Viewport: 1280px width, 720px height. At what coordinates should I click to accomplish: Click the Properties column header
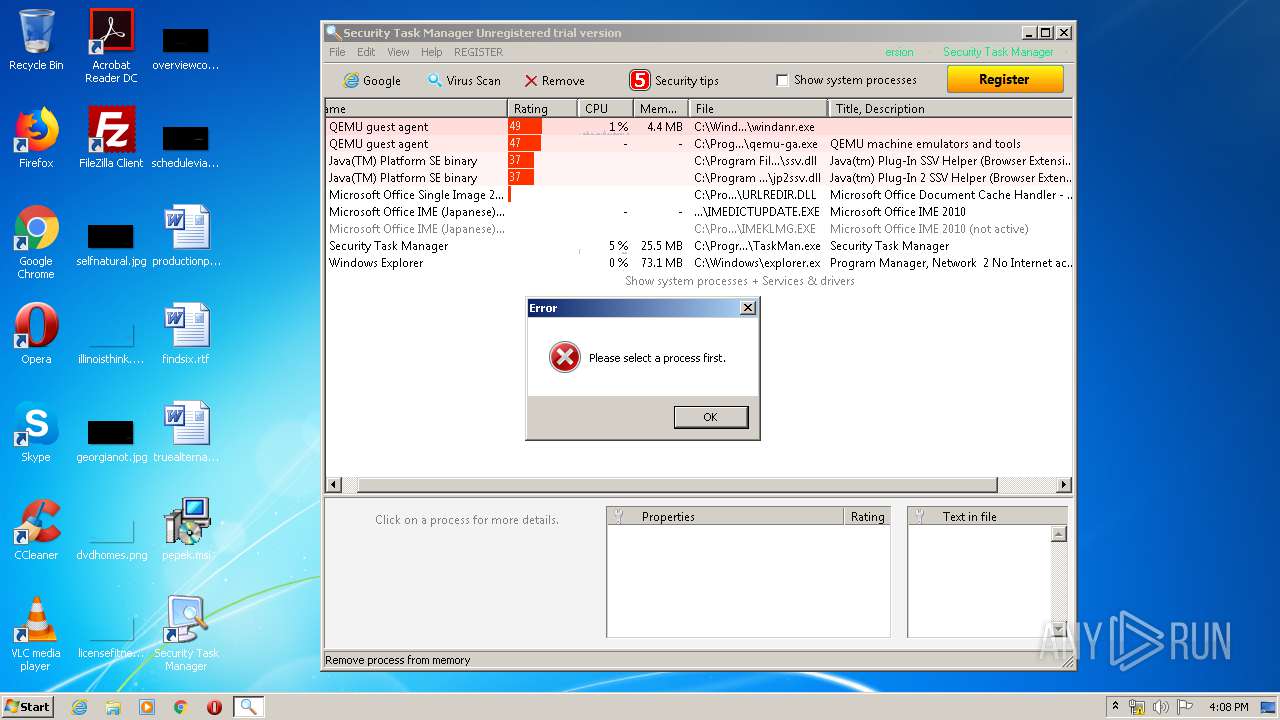coord(726,516)
